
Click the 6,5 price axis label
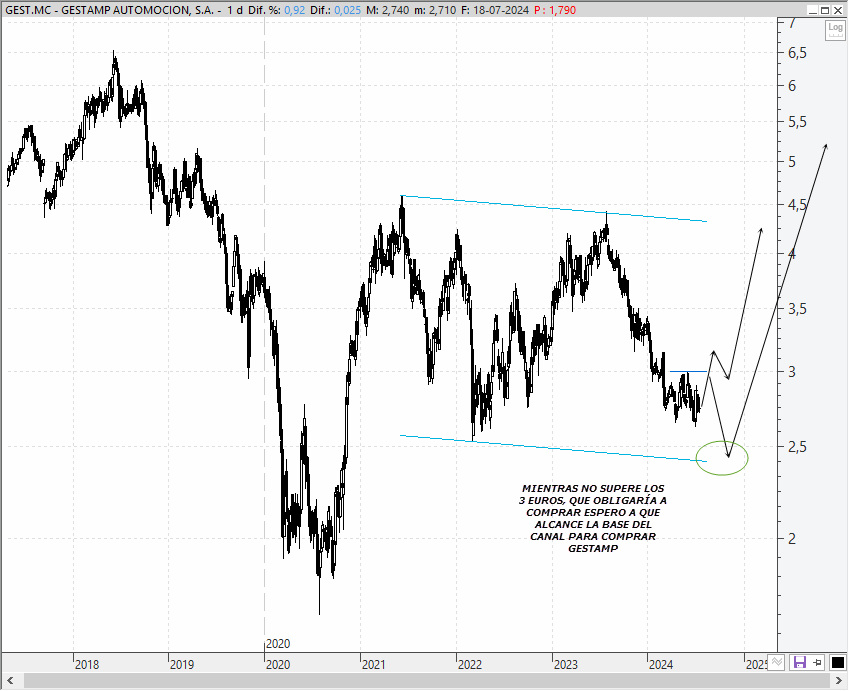[797, 53]
